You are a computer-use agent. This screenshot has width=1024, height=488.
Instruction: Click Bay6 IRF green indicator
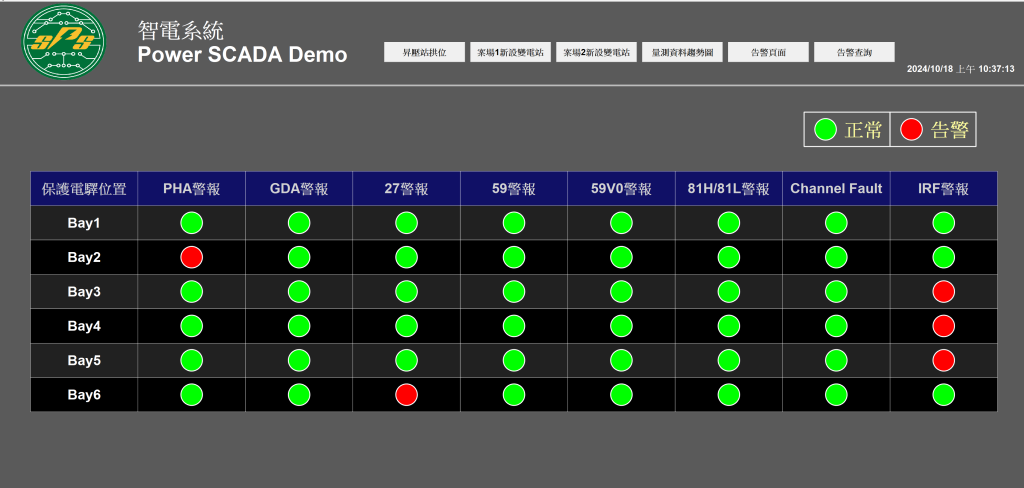(944, 395)
